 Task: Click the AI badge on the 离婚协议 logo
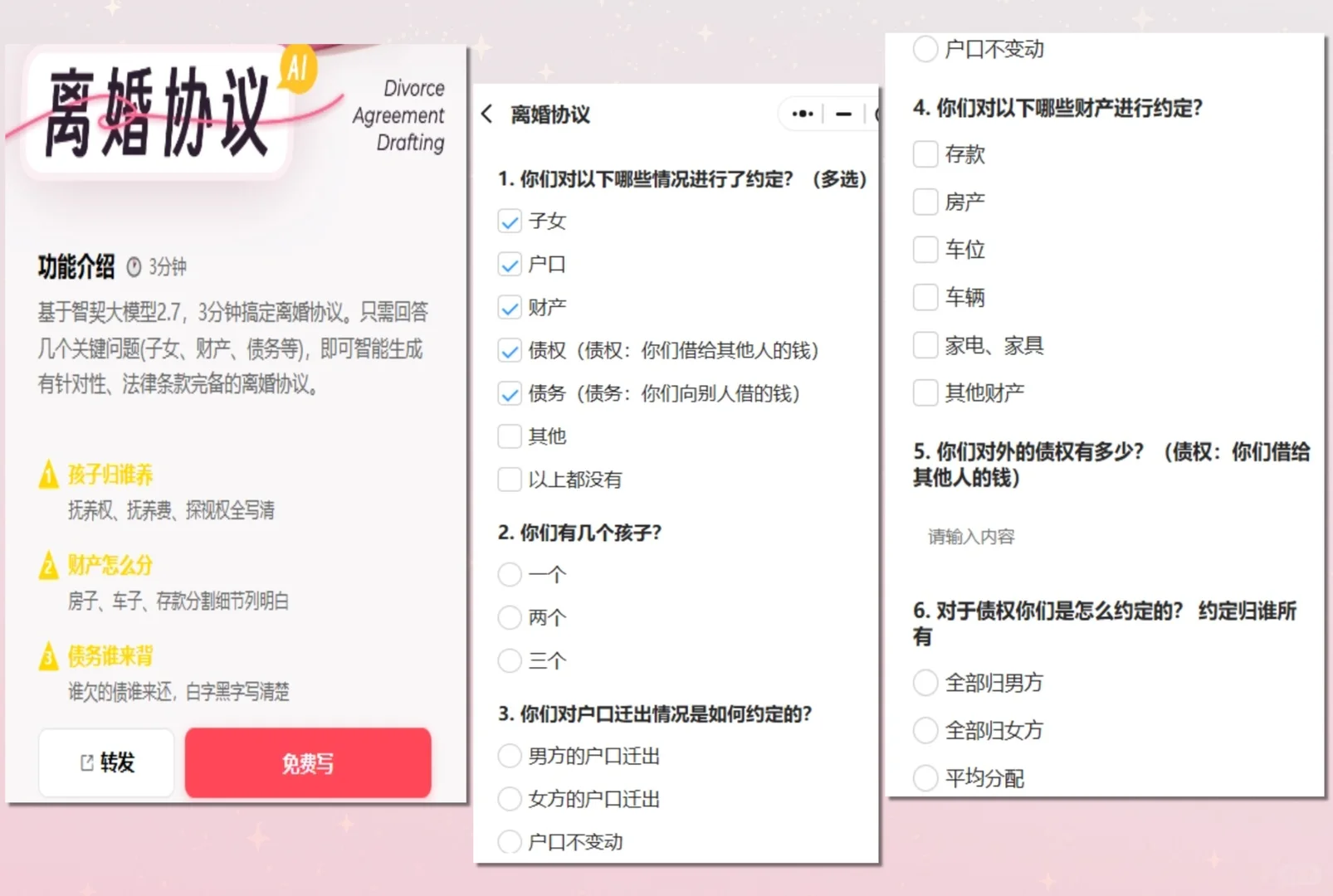tap(298, 70)
